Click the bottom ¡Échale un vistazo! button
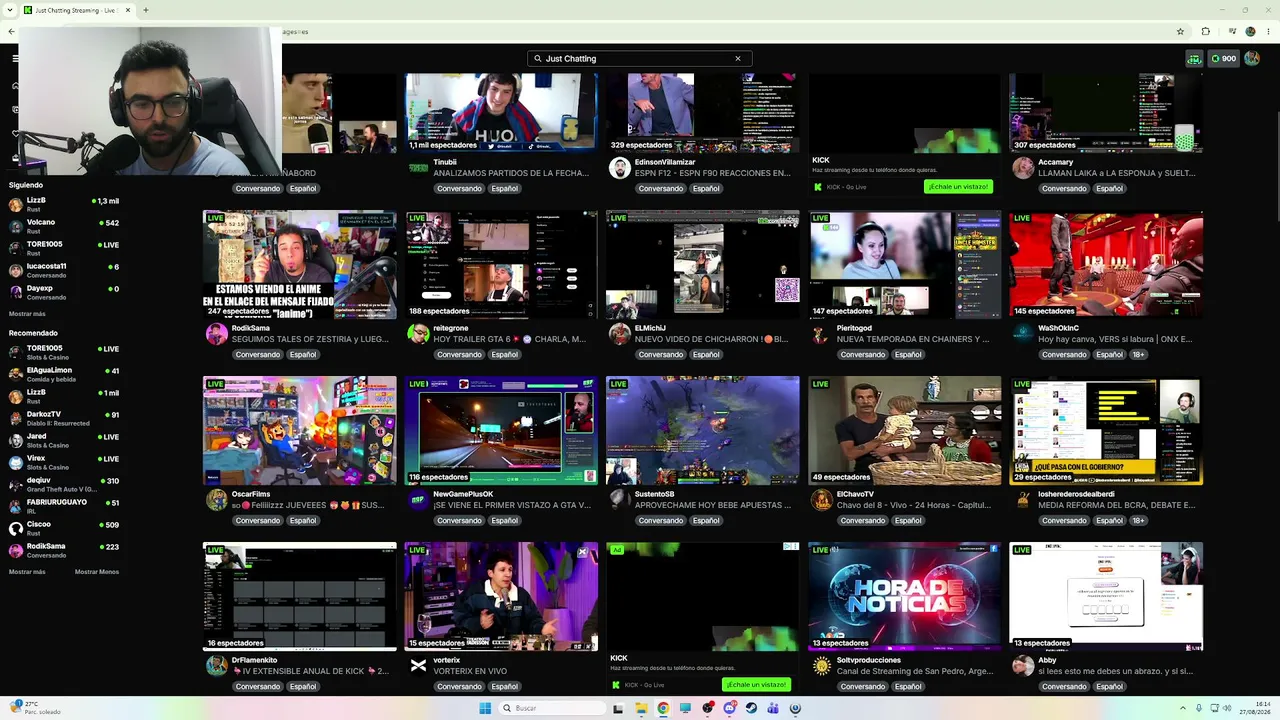This screenshot has width=1280, height=720. pos(756,685)
